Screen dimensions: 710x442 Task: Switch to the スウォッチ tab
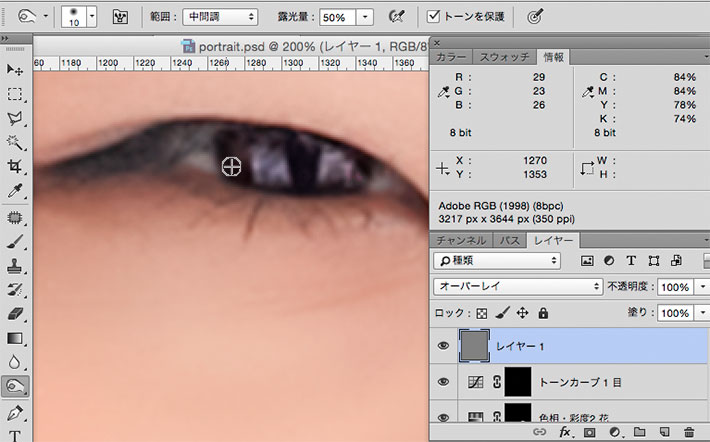[504, 58]
